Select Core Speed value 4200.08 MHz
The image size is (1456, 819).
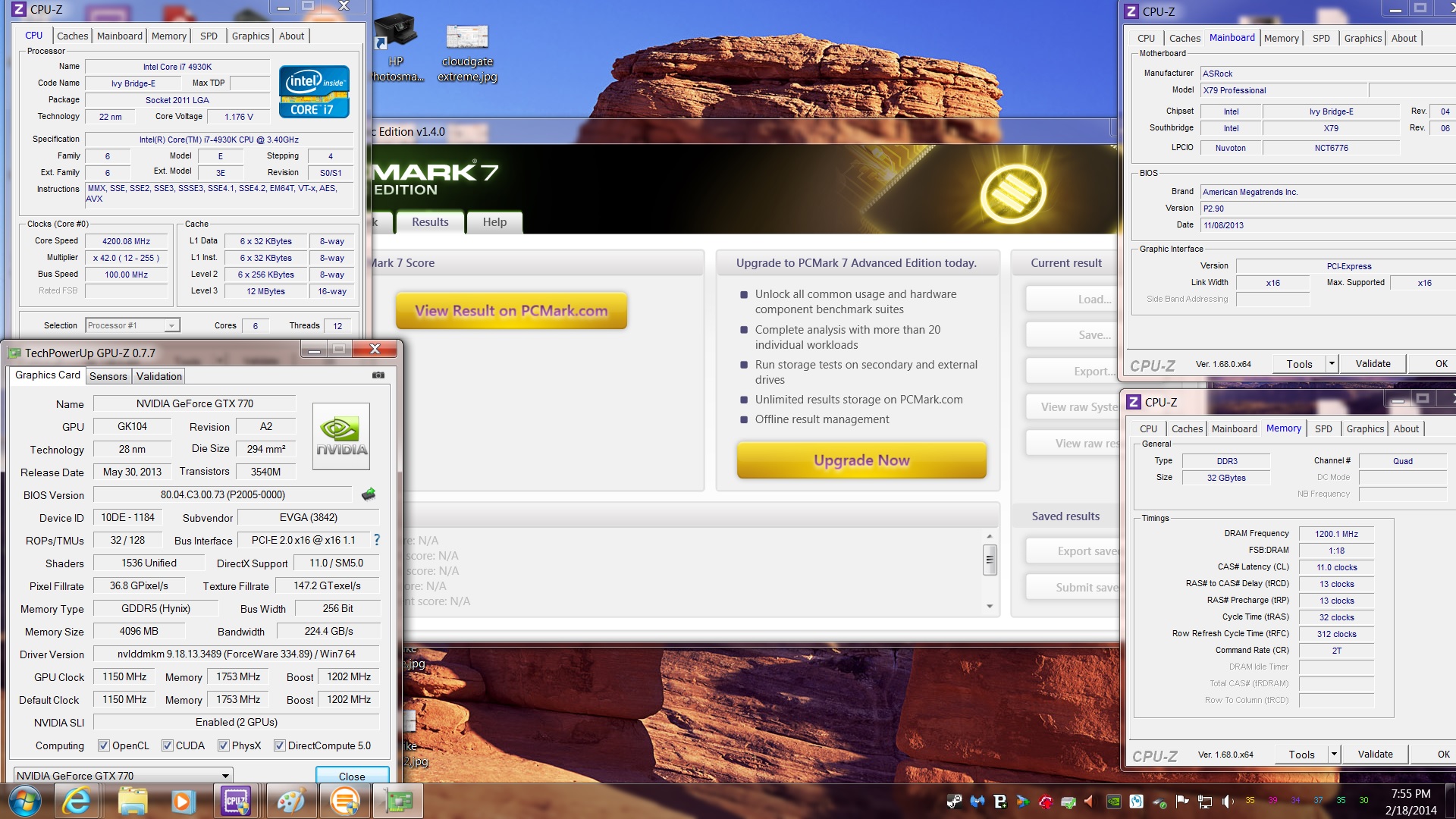(126, 241)
